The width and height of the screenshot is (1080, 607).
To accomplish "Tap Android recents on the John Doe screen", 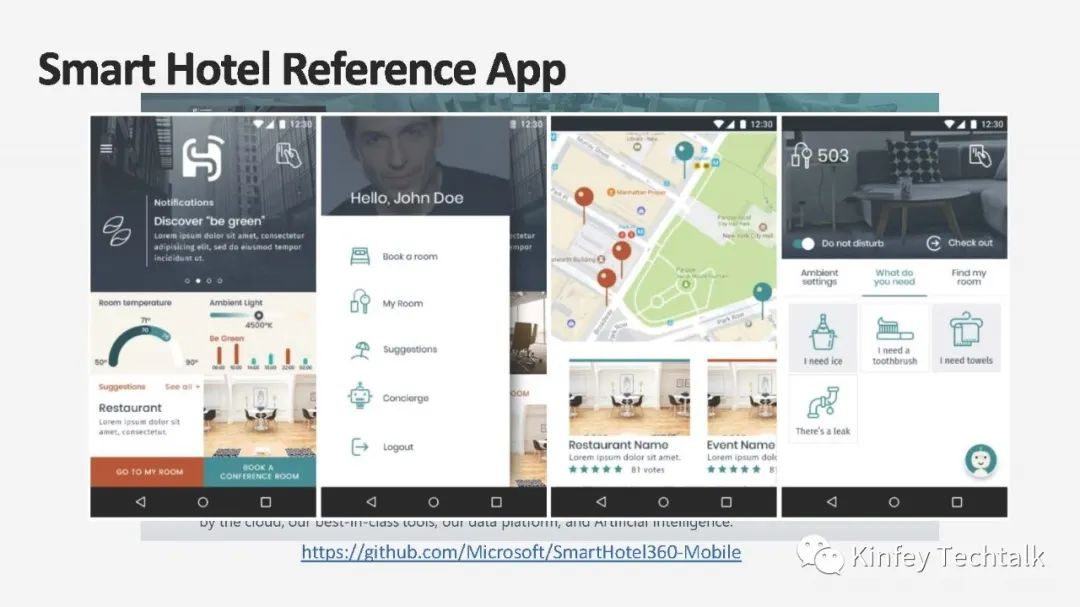I will [x=496, y=502].
